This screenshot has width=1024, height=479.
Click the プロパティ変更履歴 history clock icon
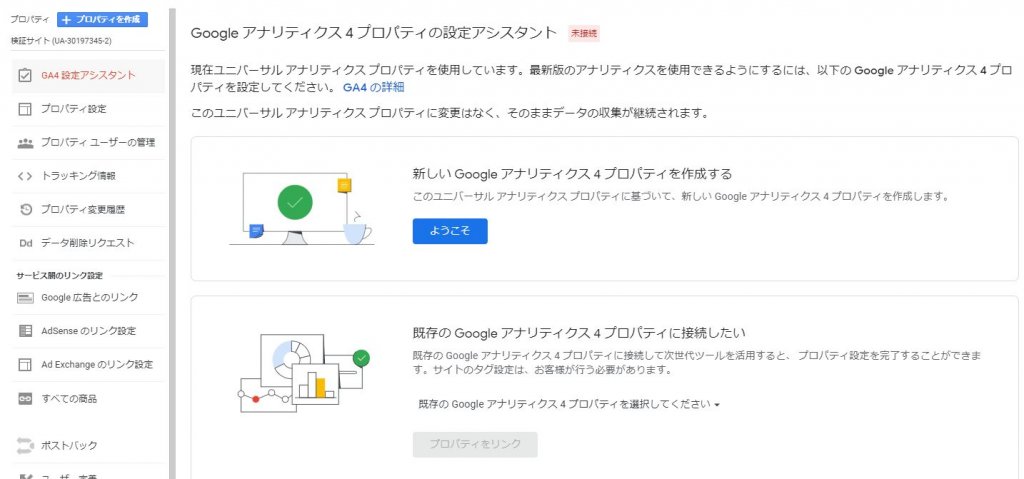[25, 210]
